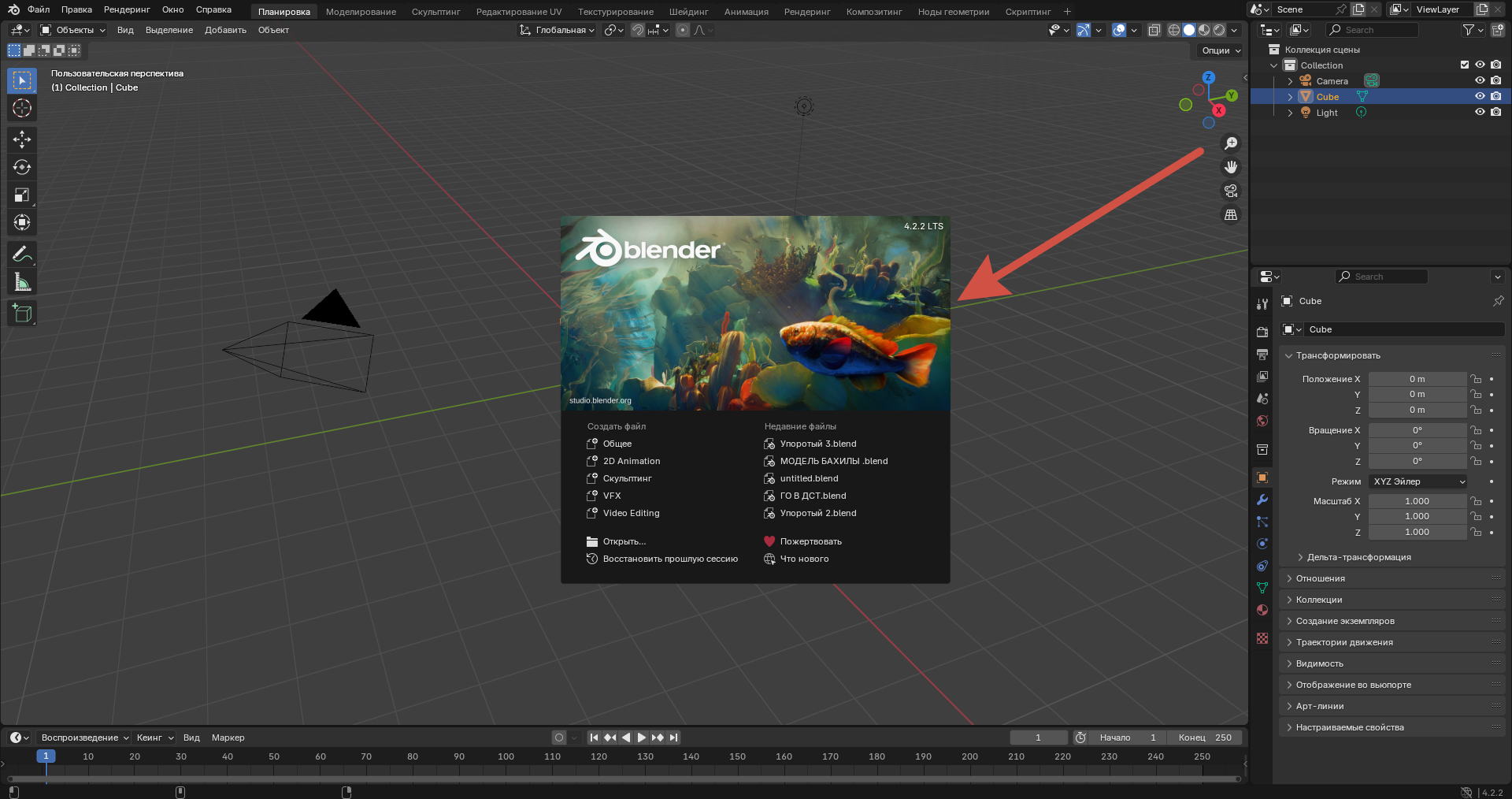This screenshot has height=799, width=1512.
Task: Click the pan view hand icon
Action: (x=1231, y=167)
